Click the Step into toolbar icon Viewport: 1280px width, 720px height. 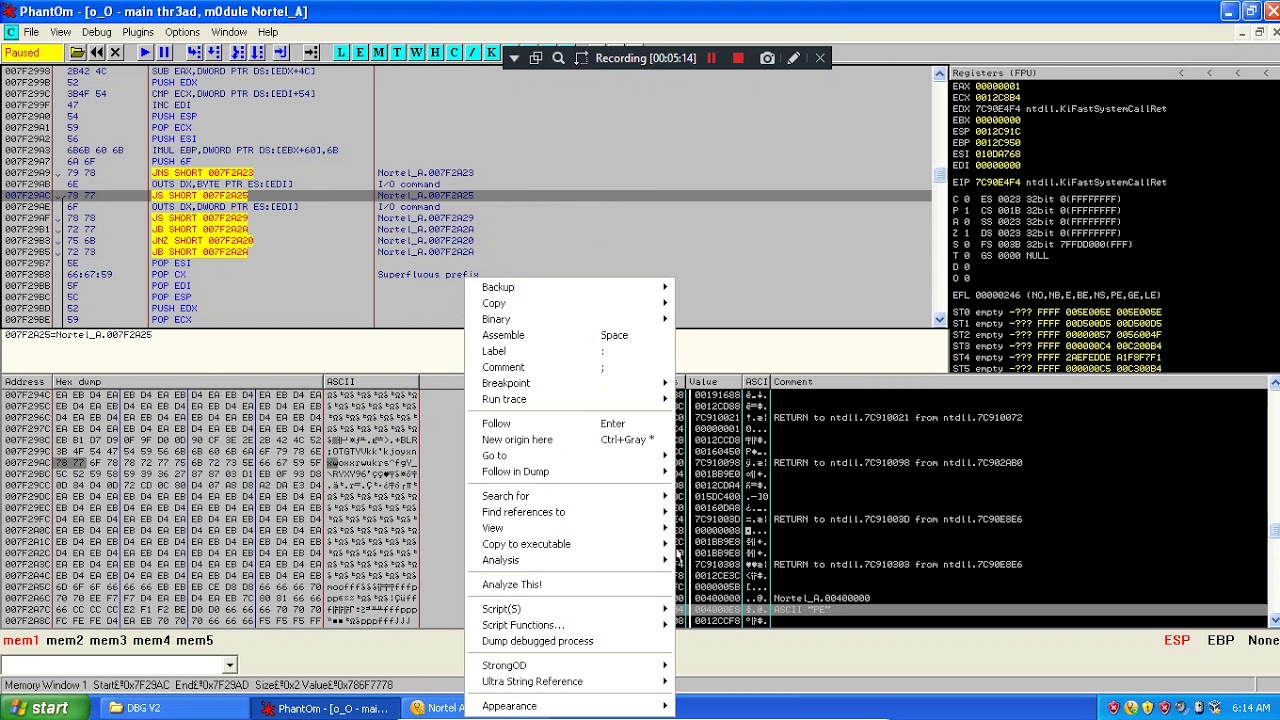(194, 52)
